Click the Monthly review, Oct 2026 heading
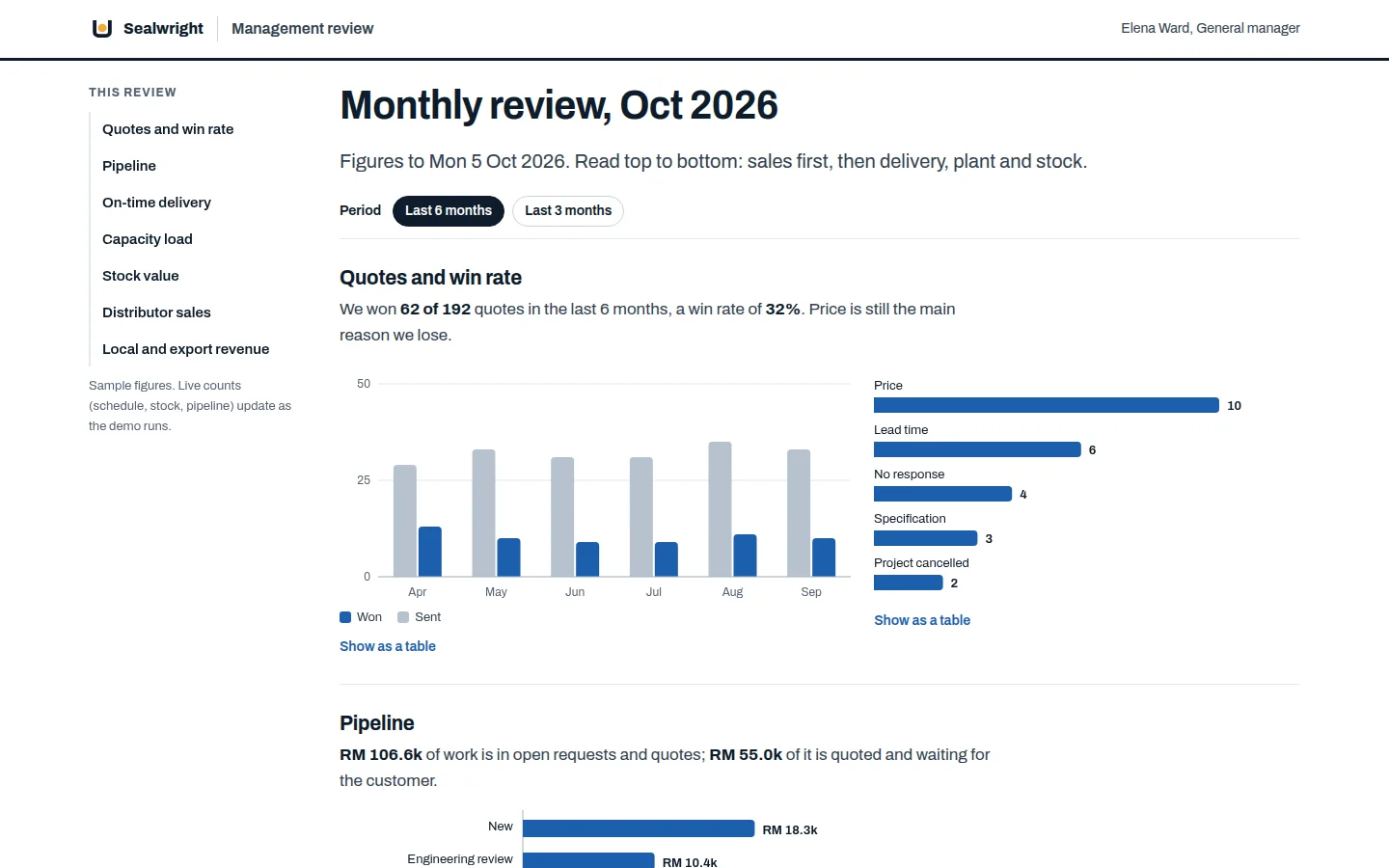 click(x=558, y=105)
